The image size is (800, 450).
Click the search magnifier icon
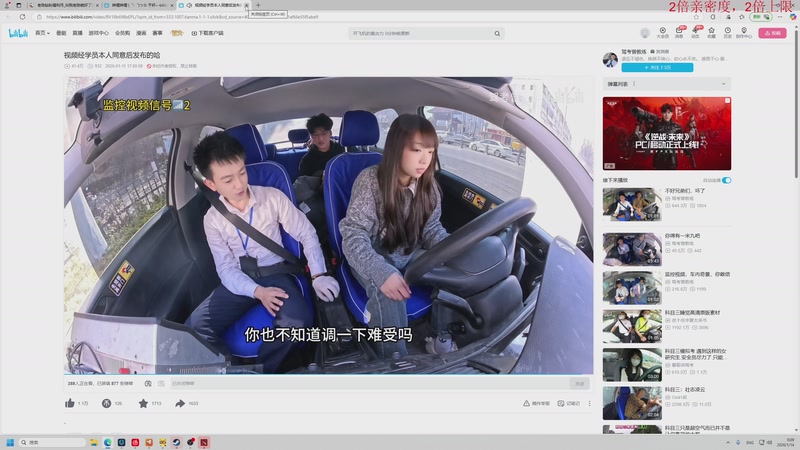click(x=497, y=34)
